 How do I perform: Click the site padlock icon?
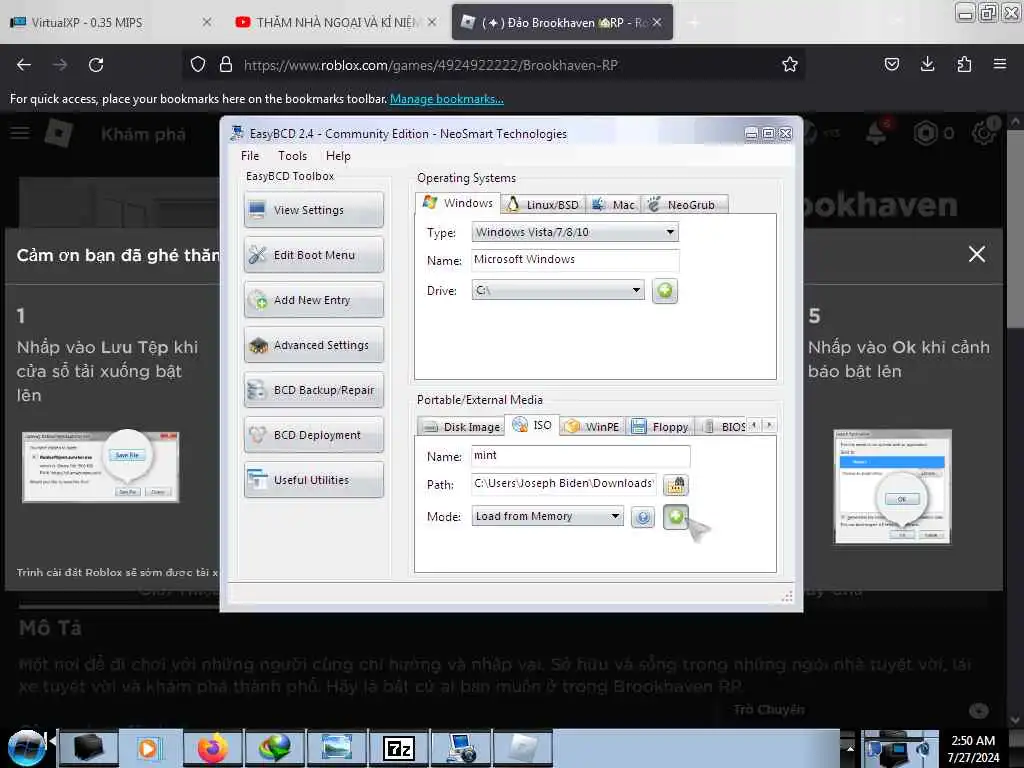[226, 64]
